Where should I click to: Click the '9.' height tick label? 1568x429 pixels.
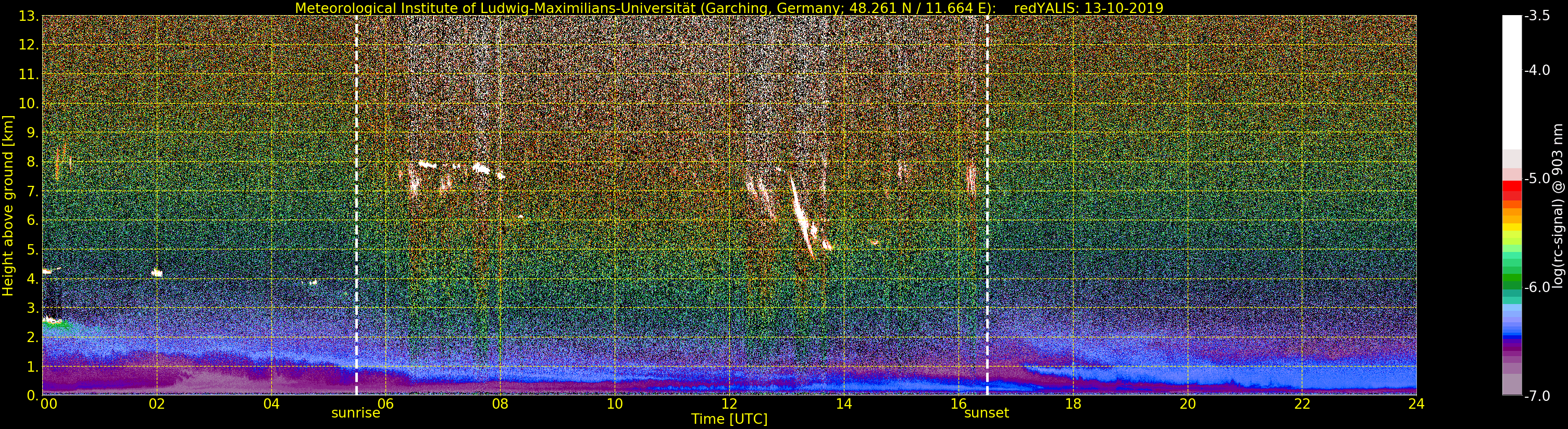point(33,133)
